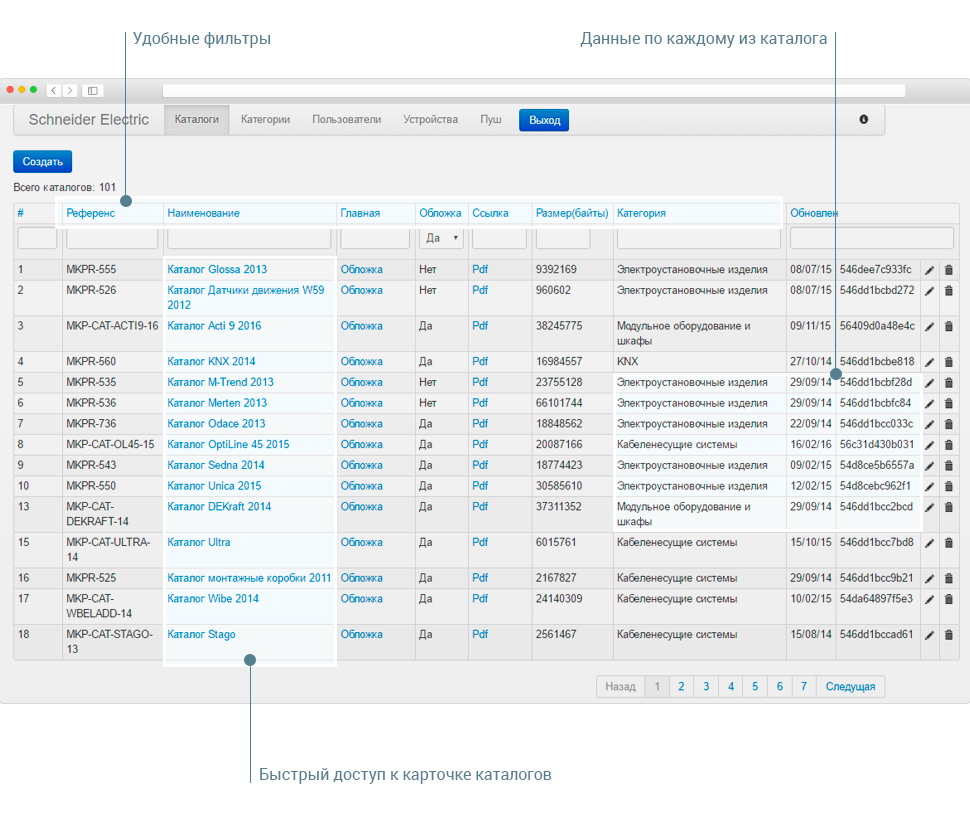
Task: Click the Schneider Electric brand link
Action: coord(89,119)
